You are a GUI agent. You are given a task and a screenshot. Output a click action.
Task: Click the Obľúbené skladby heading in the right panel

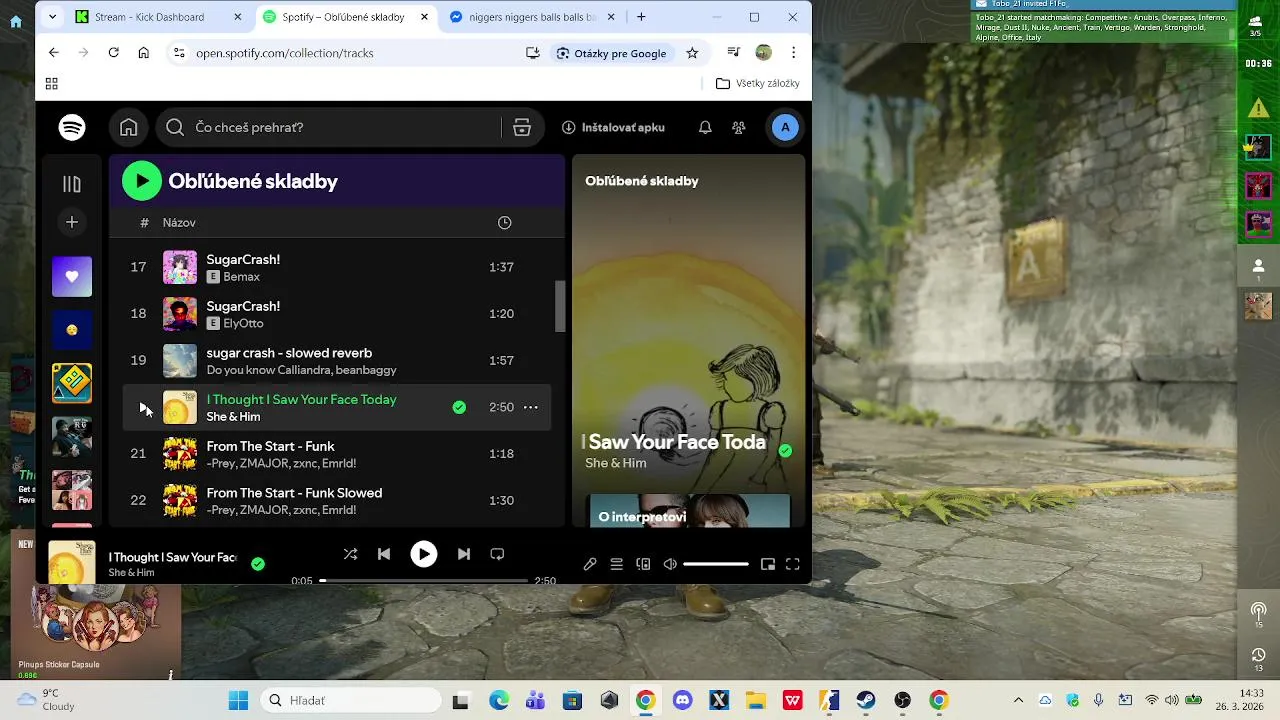(642, 181)
